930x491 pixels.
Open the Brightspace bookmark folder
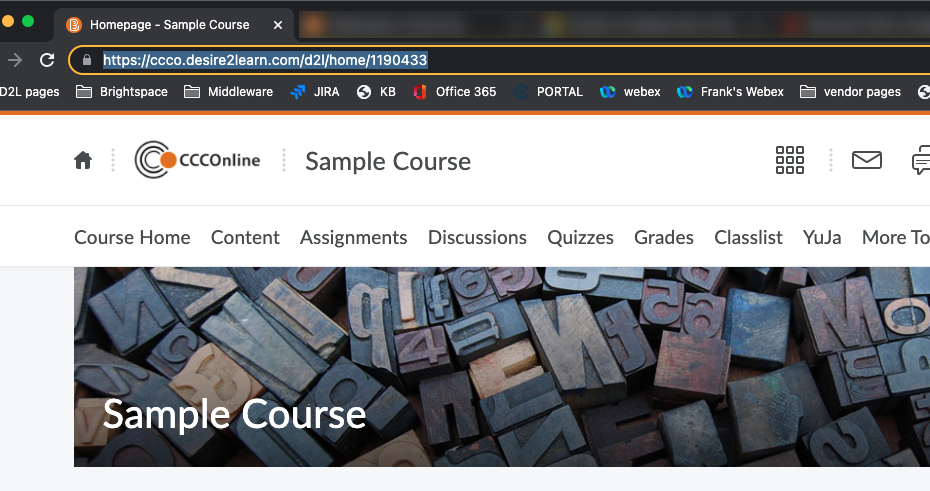coord(122,92)
